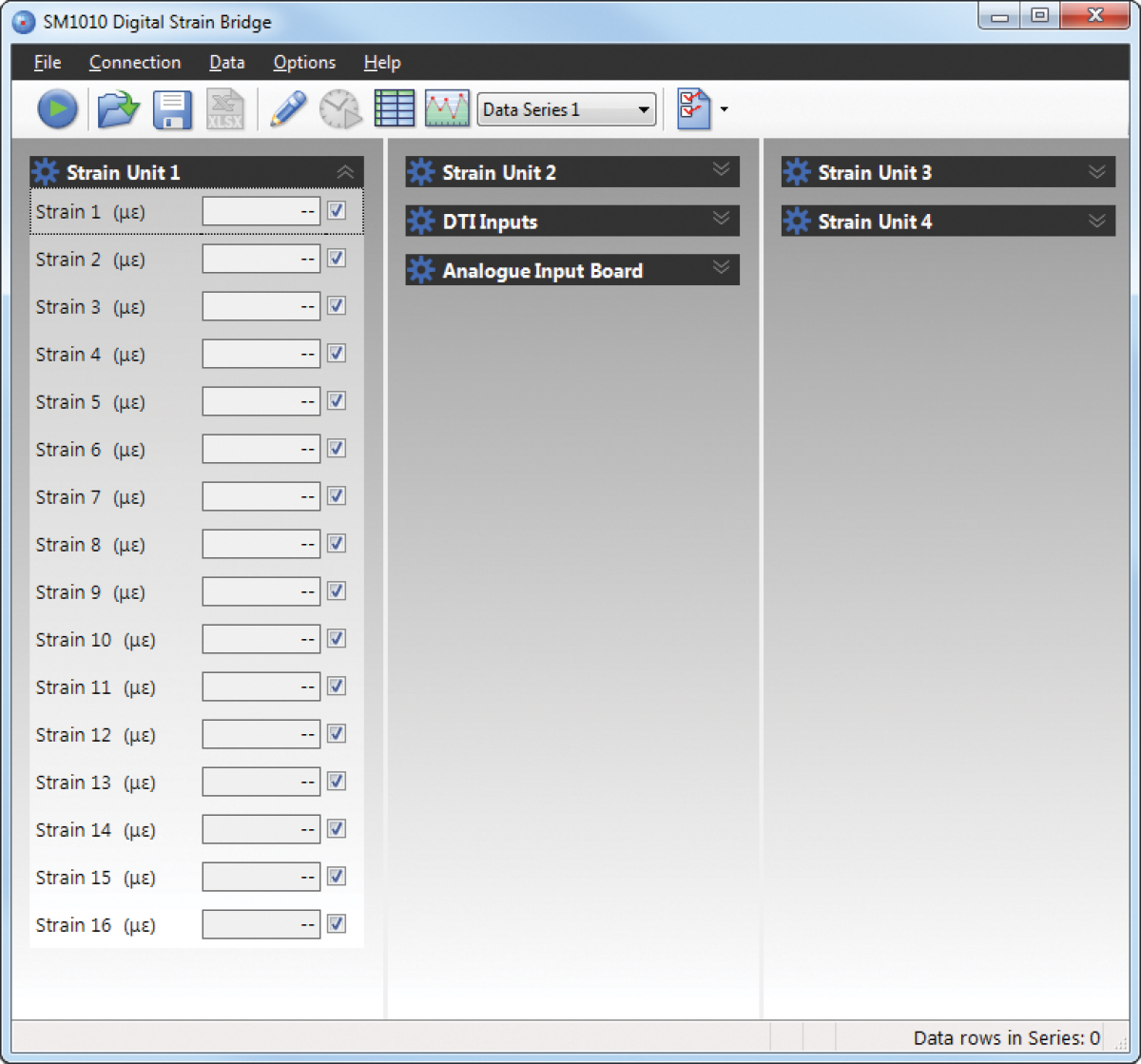Image resolution: width=1141 pixels, height=1064 pixels.
Task: Expand the Strain Unit 4 panel chevron
Action: pos(1097,221)
